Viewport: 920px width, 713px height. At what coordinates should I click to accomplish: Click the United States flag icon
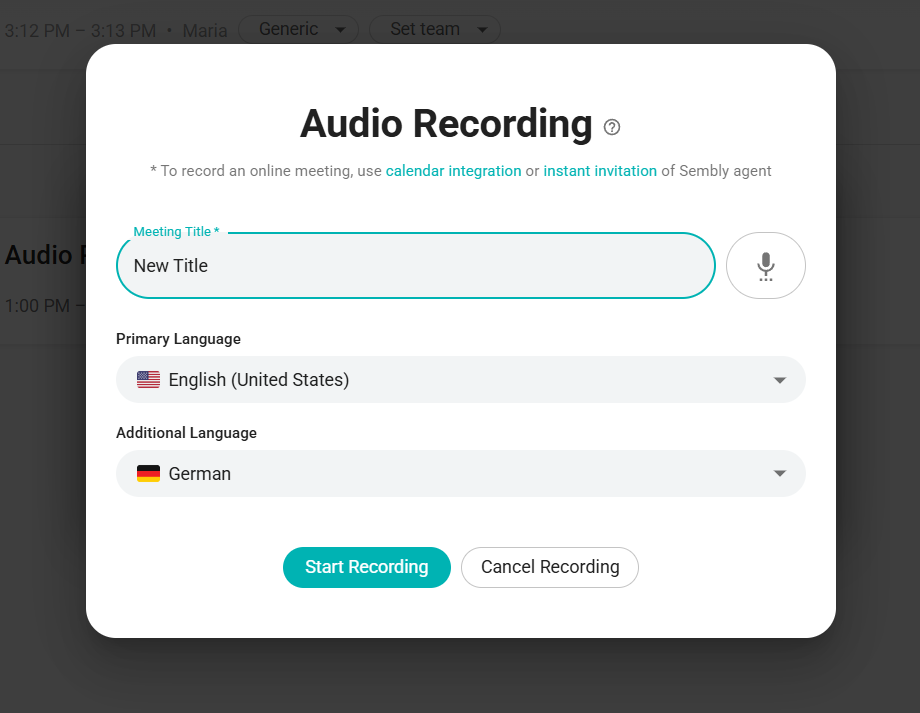(148, 380)
